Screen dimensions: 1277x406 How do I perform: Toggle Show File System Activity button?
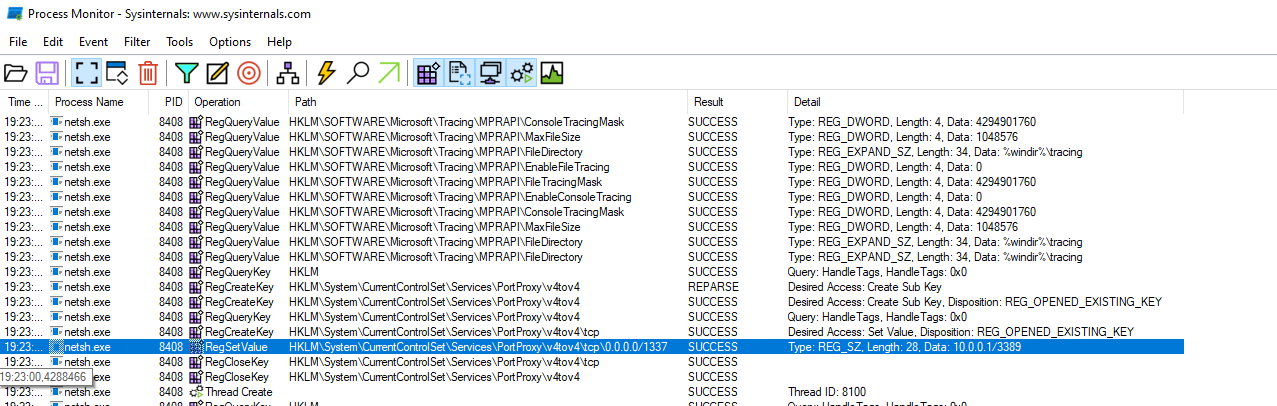click(459, 73)
